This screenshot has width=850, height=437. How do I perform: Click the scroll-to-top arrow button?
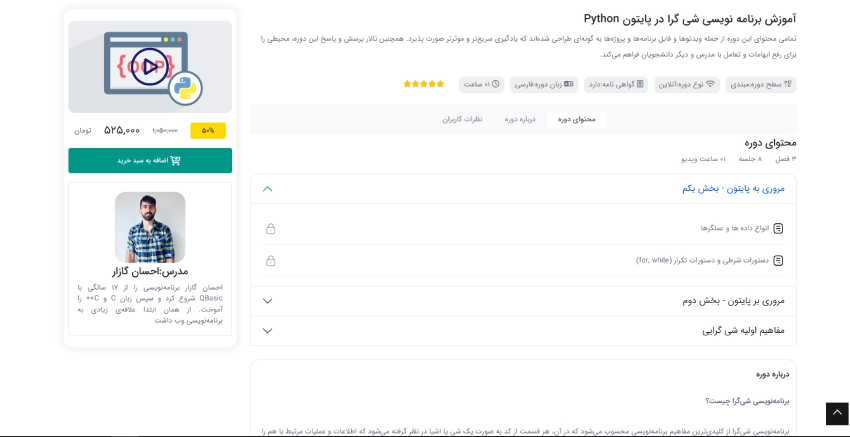[838, 414]
